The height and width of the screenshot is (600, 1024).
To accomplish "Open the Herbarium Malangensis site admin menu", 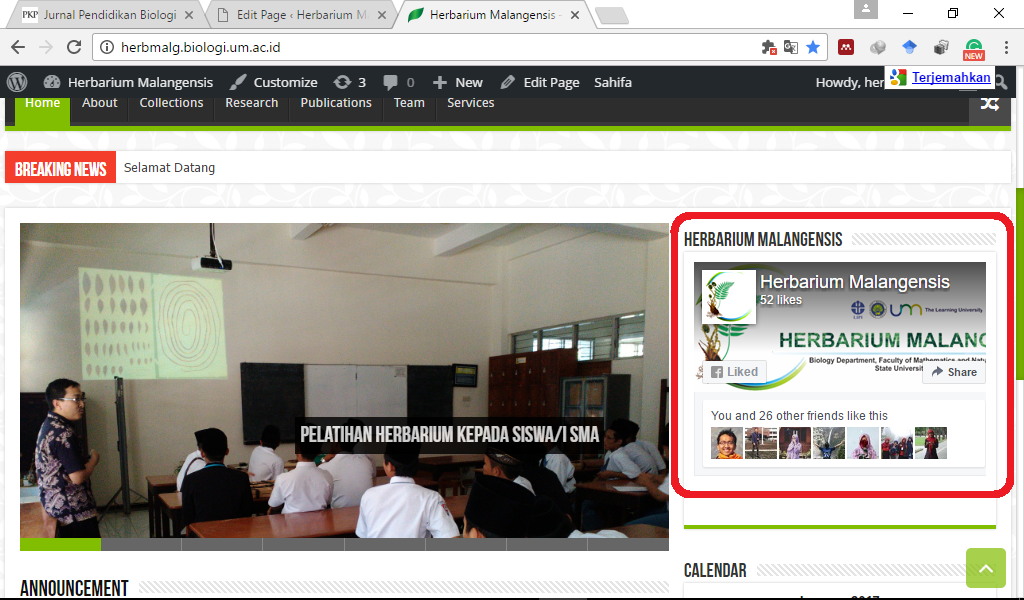I will point(129,82).
